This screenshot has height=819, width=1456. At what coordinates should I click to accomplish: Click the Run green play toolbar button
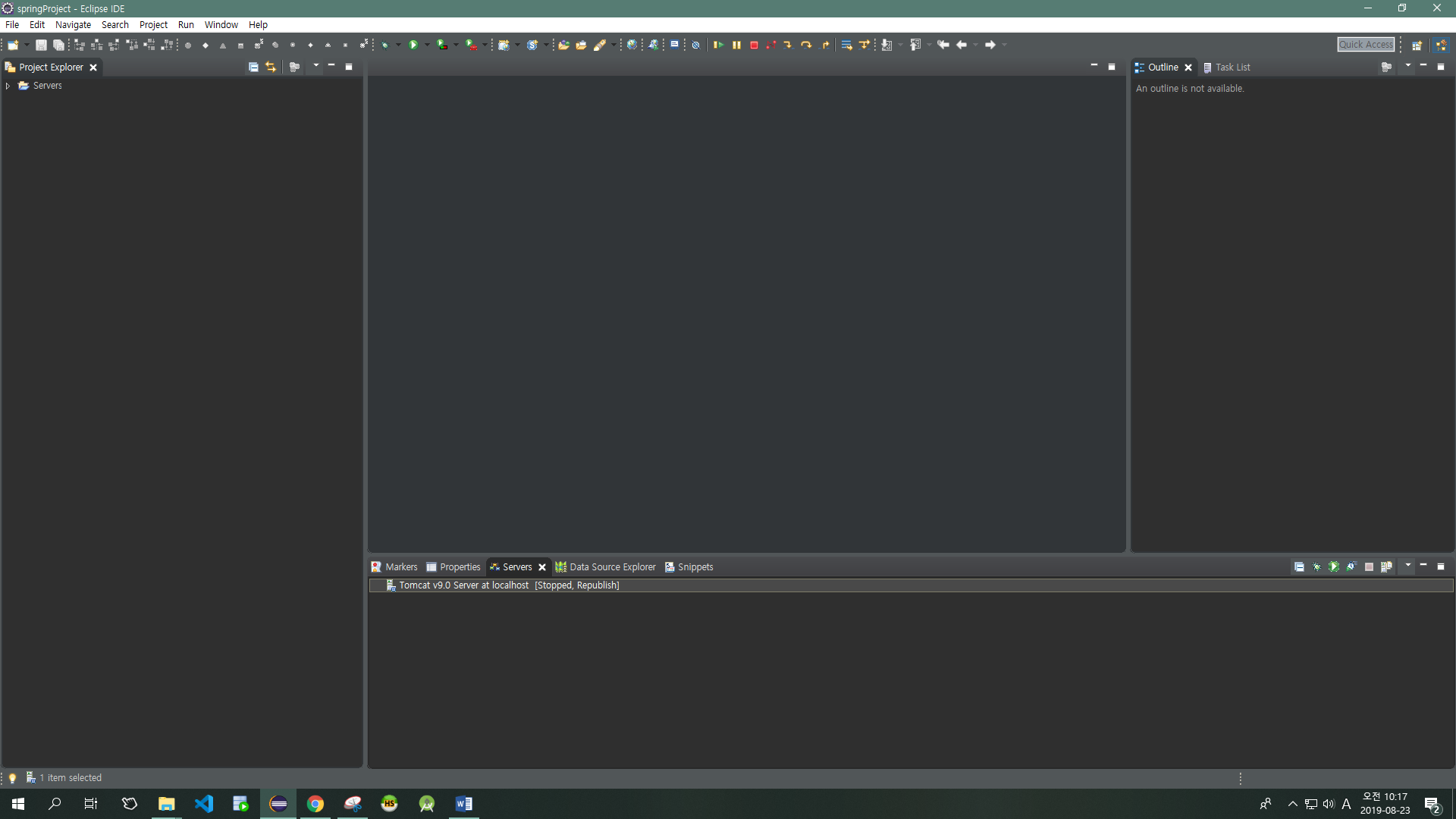click(413, 45)
